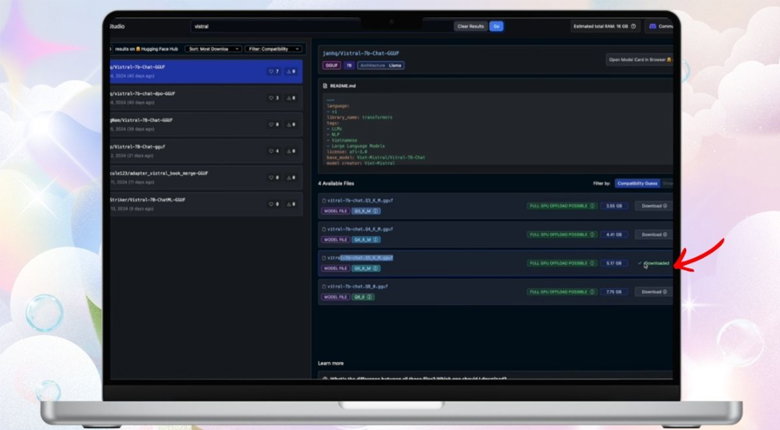Select the highlighted Vistral-7b-Chat-GGUF search result
Image resolution: width=780 pixels, height=430 pixels.
click(x=206, y=71)
